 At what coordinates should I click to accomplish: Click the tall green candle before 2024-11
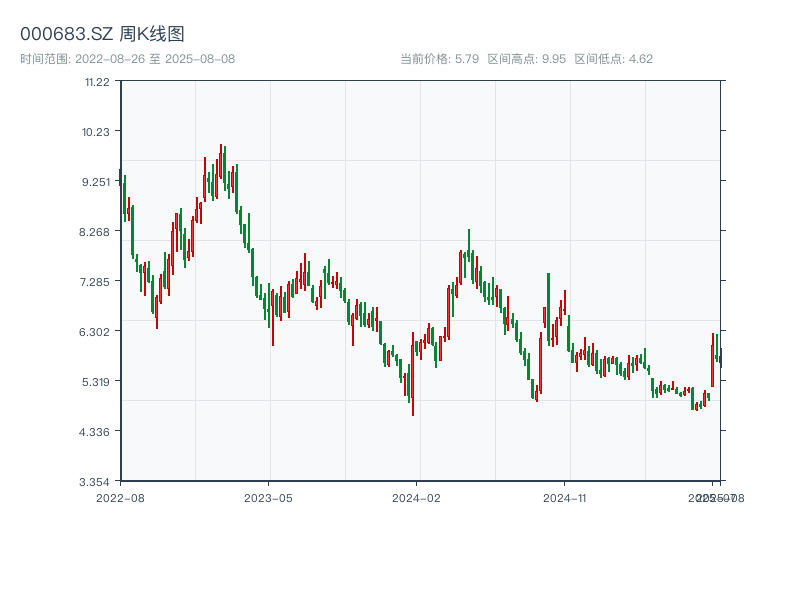coord(548,310)
